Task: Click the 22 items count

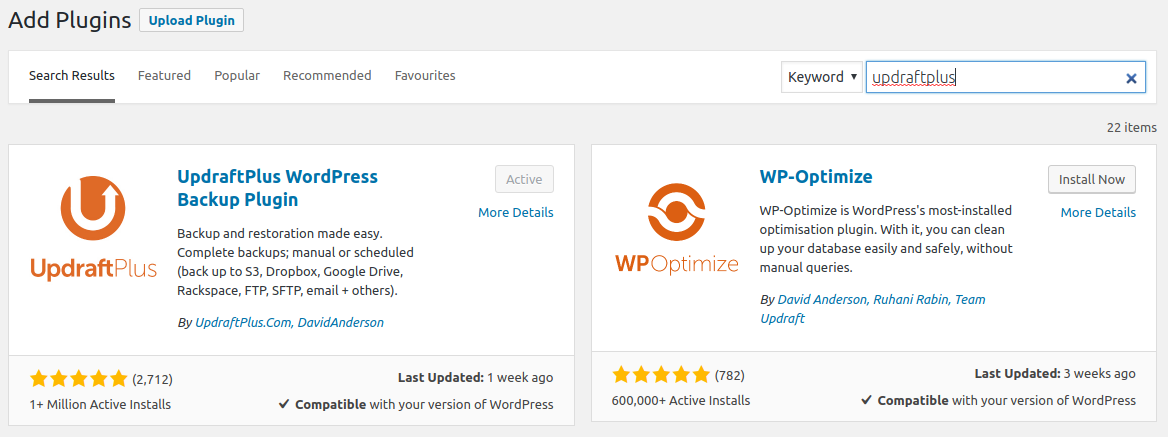Action: [1132, 127]
